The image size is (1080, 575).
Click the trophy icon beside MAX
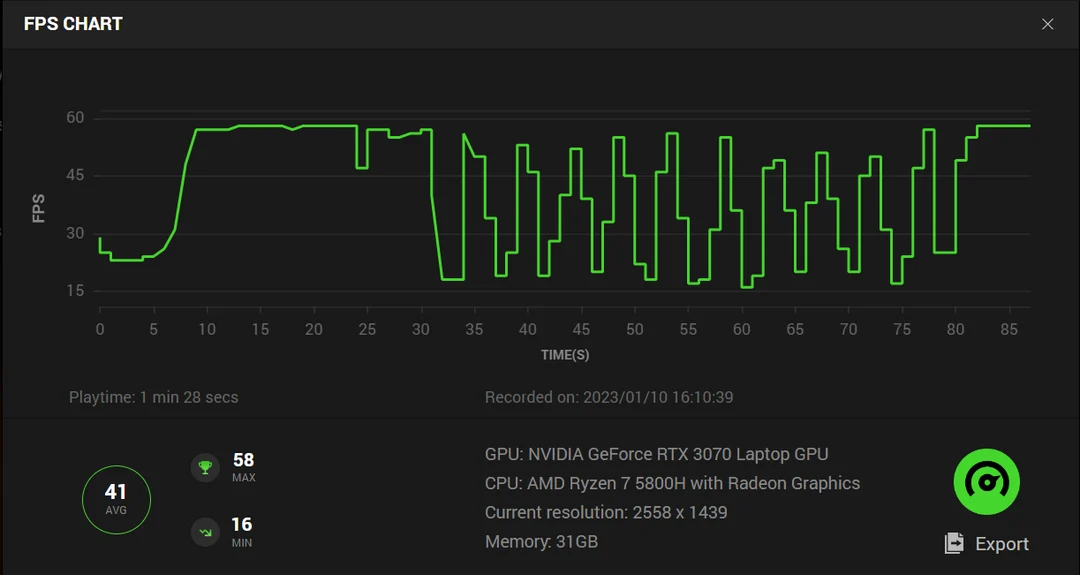(205, 467)
